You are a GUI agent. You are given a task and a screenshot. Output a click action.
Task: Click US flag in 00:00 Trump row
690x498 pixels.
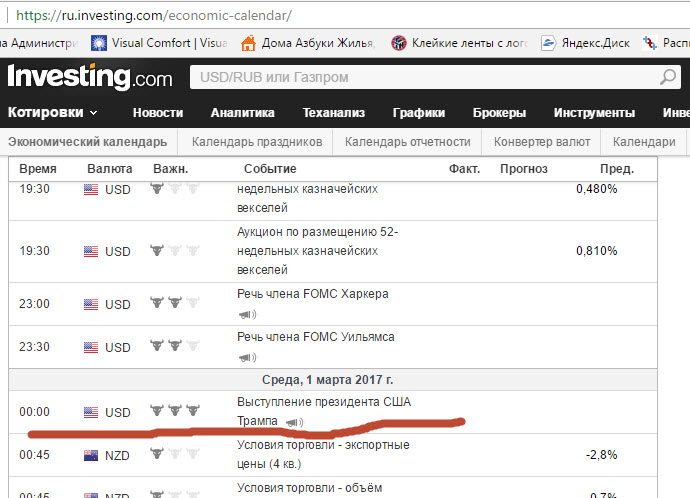click(x=91, y=412)
